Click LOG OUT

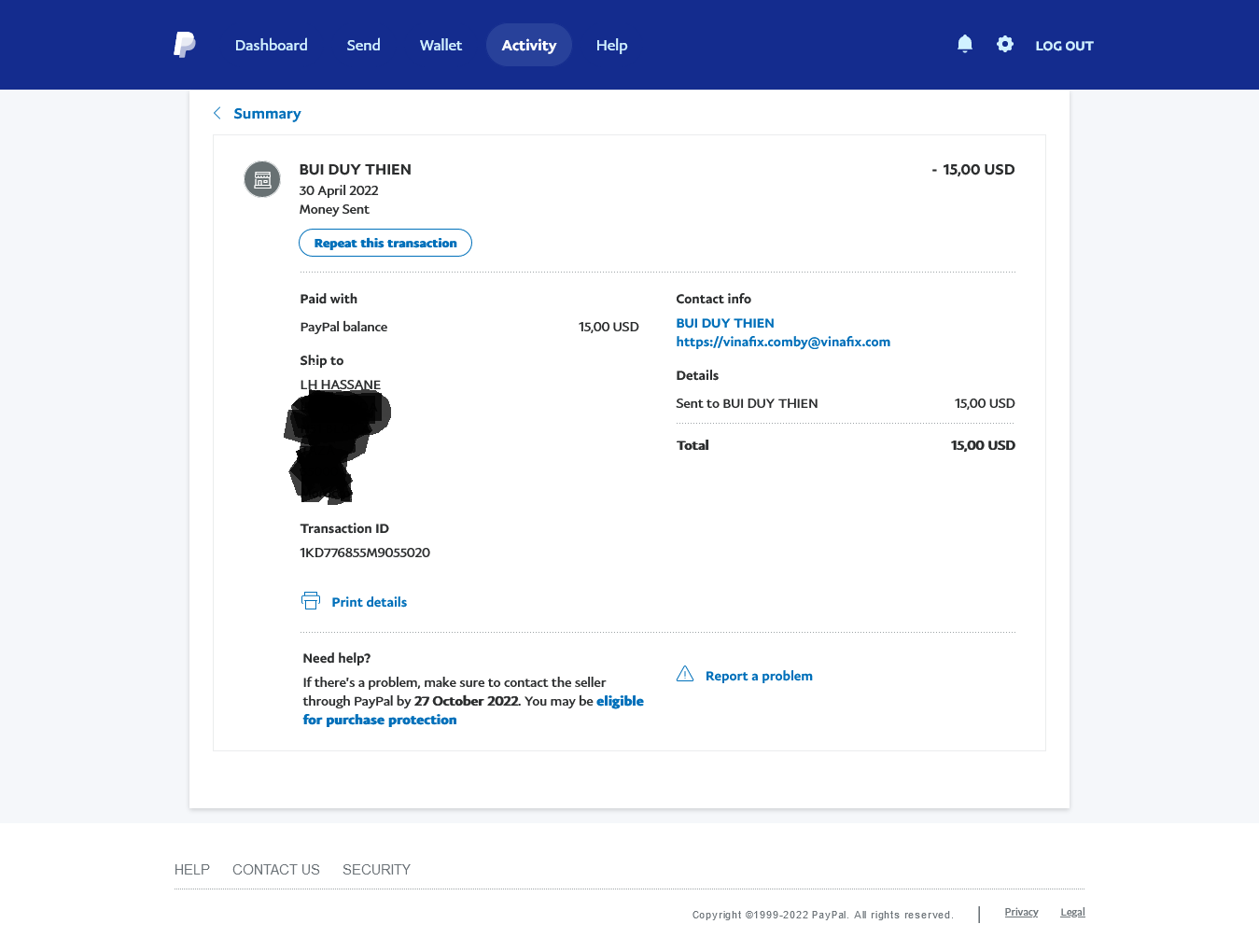coord(1064,46)
